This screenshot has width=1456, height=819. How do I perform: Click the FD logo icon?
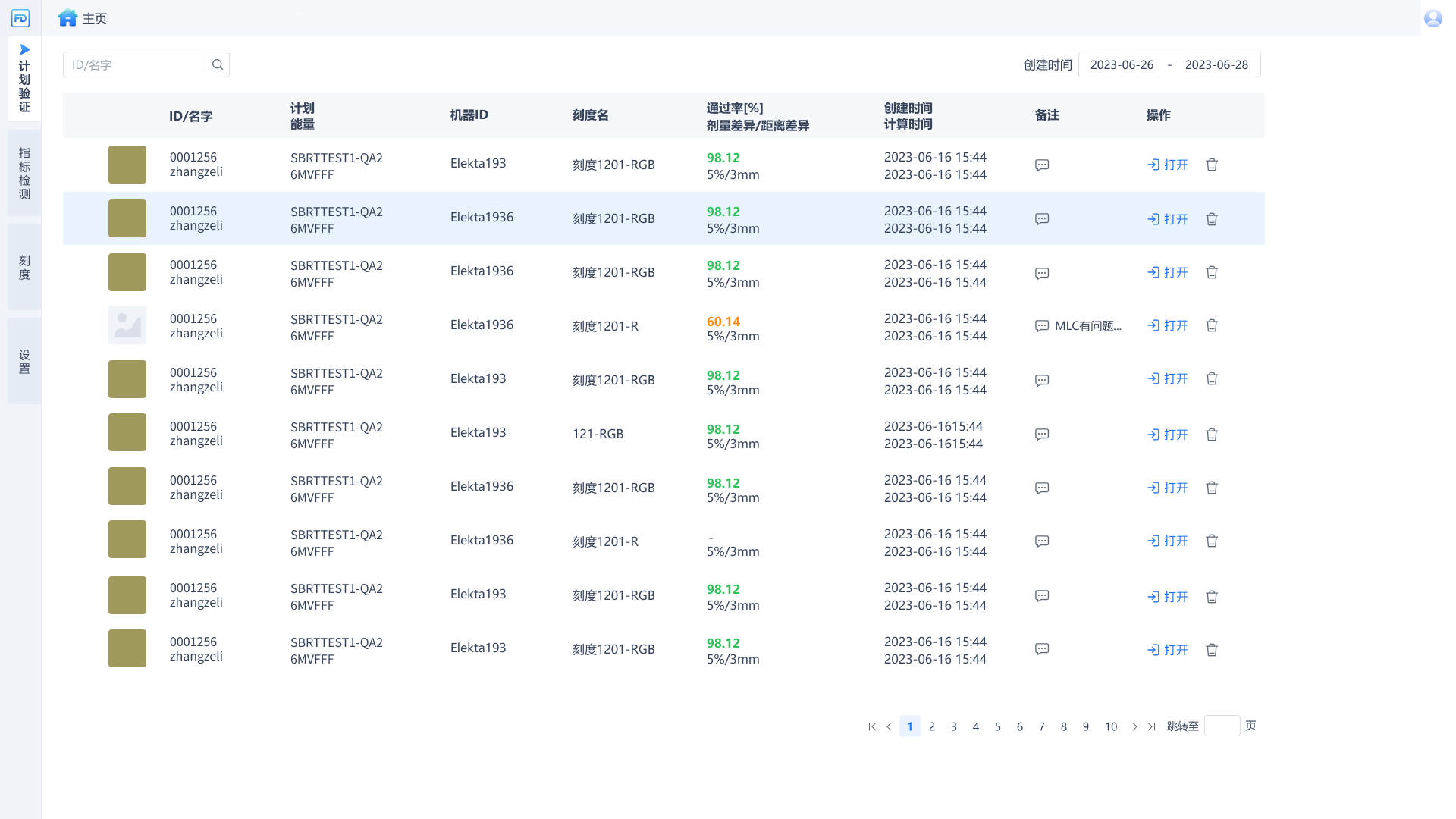[x=20, y=17]
